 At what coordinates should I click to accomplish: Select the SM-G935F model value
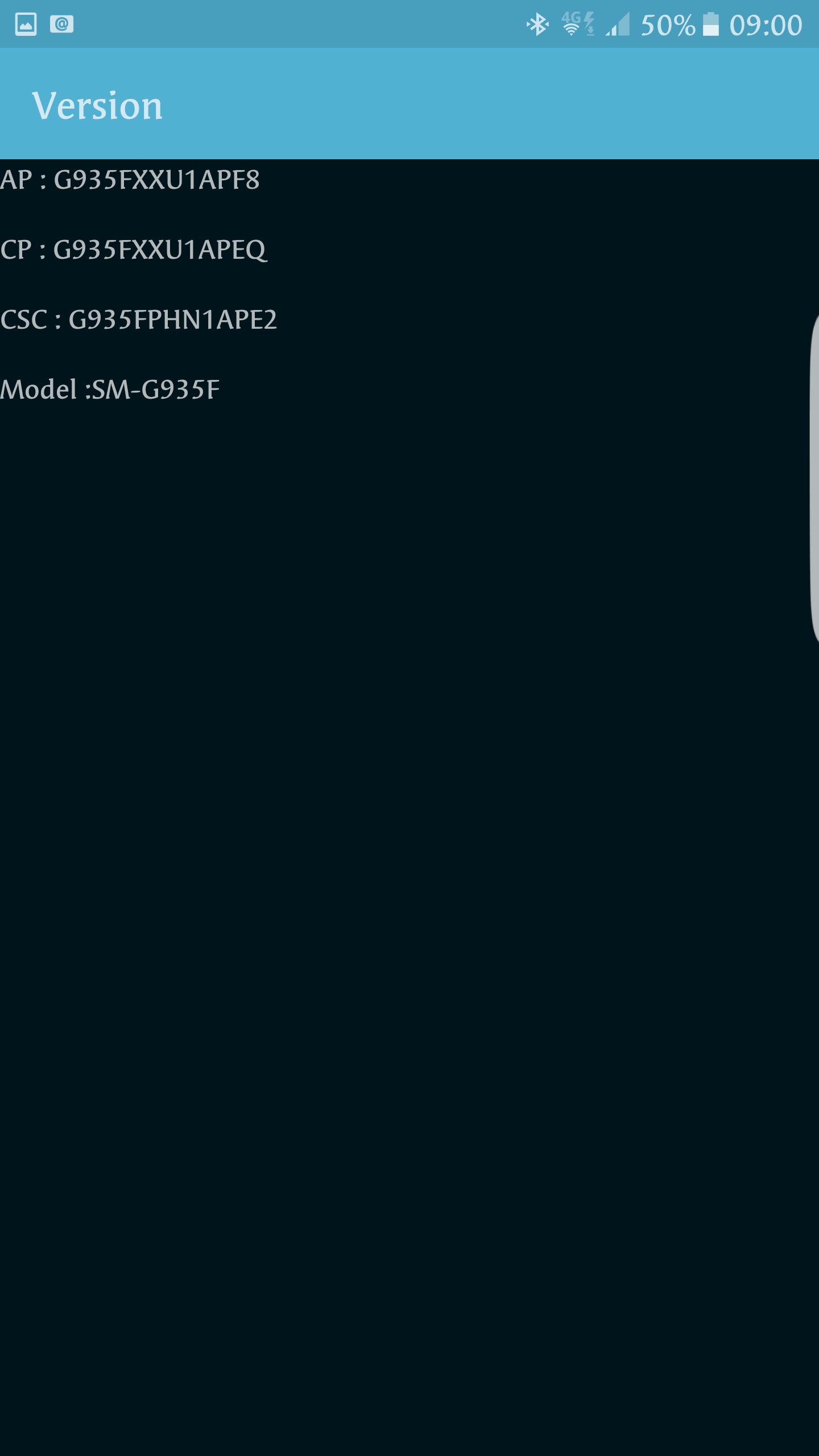(x=156, y=390)
